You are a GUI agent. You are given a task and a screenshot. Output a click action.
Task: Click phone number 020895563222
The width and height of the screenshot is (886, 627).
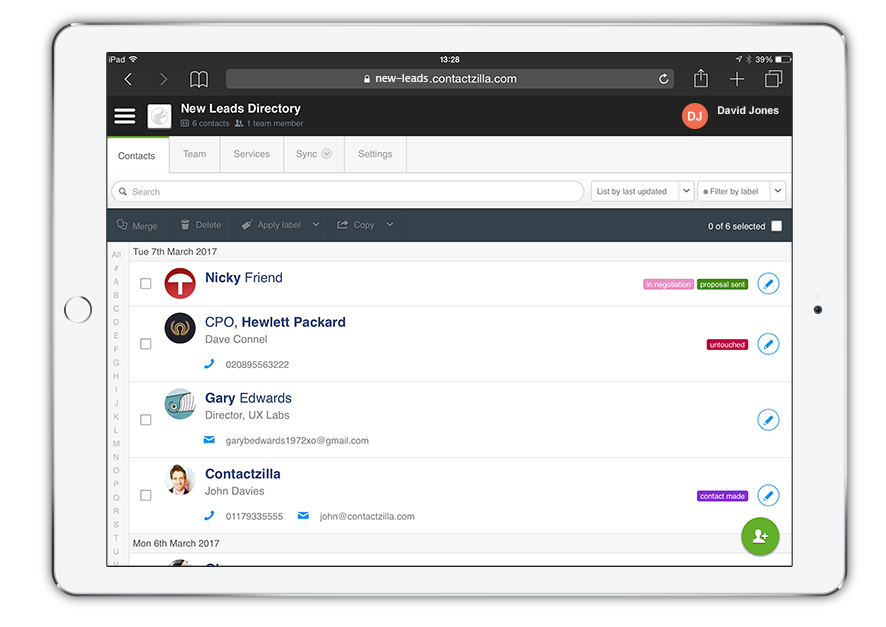coord(257,365)
